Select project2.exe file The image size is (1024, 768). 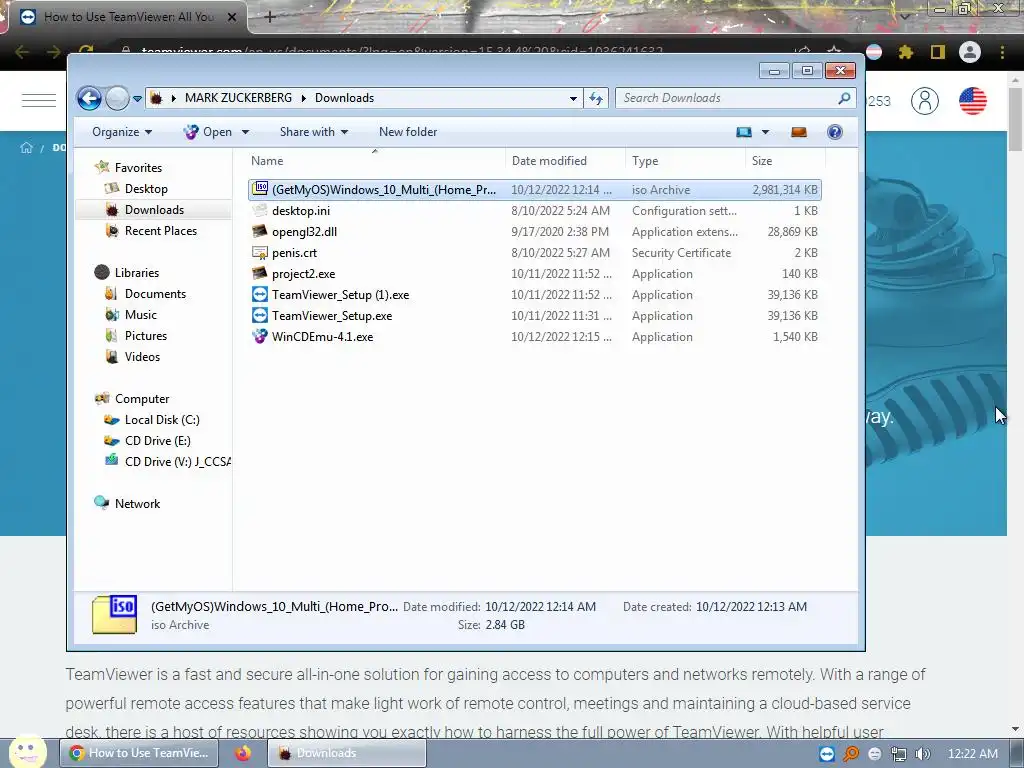534,274
